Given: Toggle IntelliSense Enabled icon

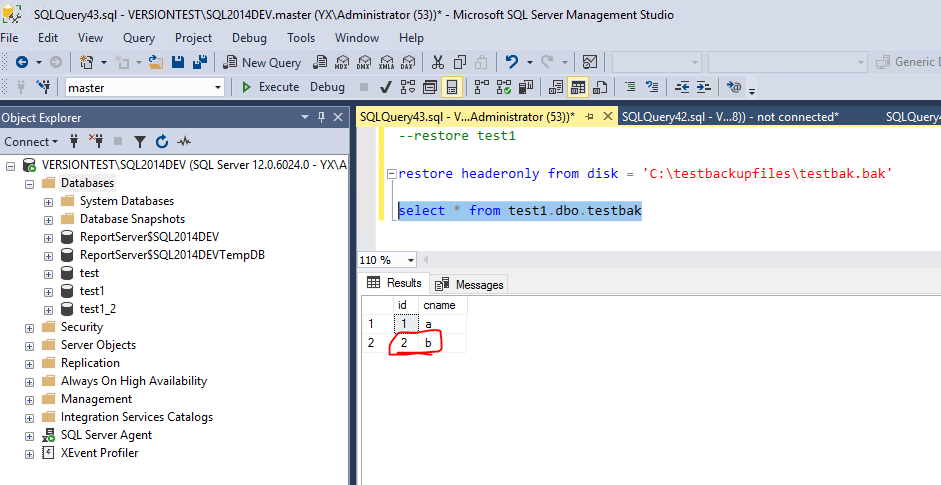Looking at the screenshot, I should (451, 88).
